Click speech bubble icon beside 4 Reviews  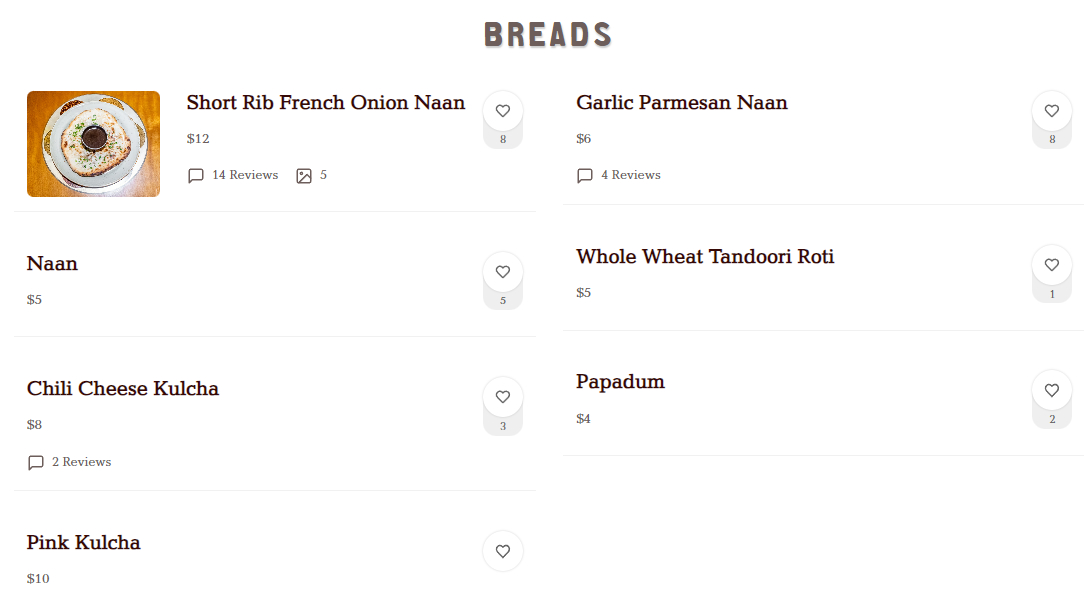coord(585,176)
